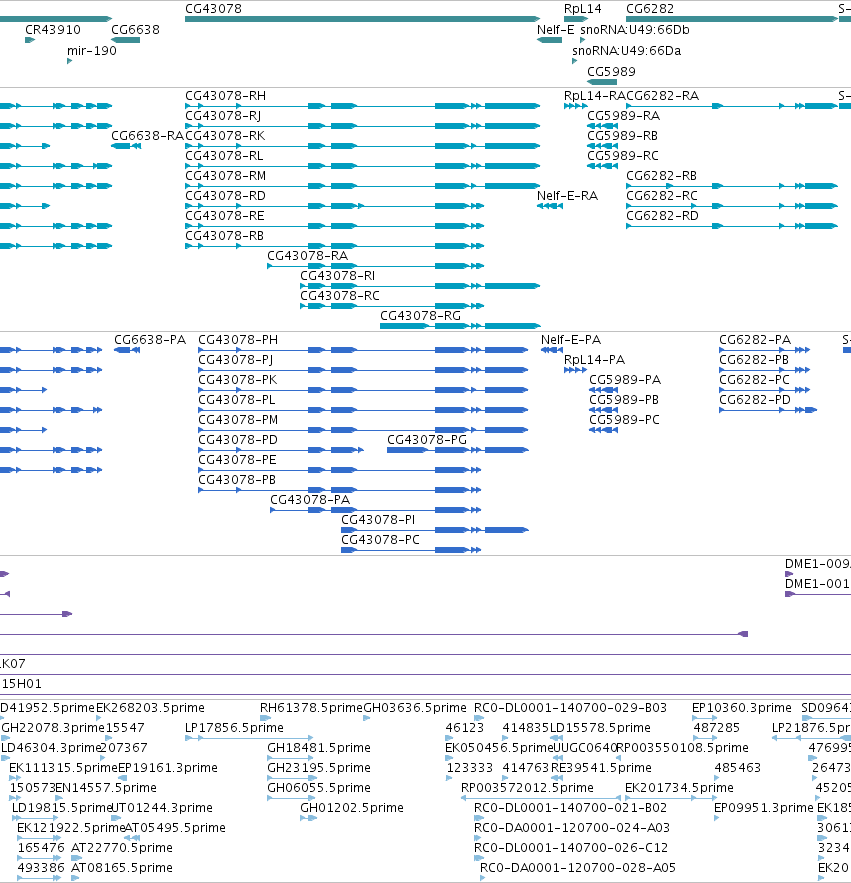Click the snoRNA:U49:66Da label
Viewport: 851px width, 883px height.
tap(627, 51)
